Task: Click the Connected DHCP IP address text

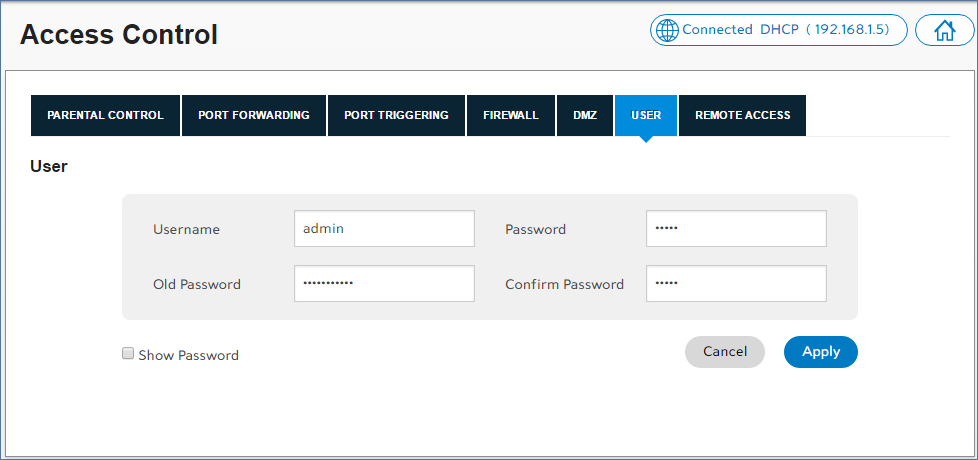Action: pyautogui.click(x=788, y=30)
